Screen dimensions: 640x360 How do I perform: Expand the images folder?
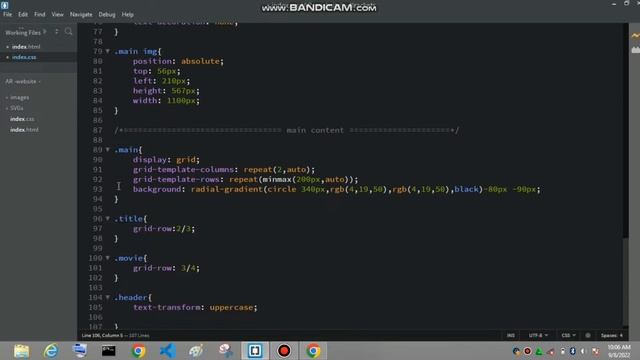pyautogui.click(x=20, y=98)
